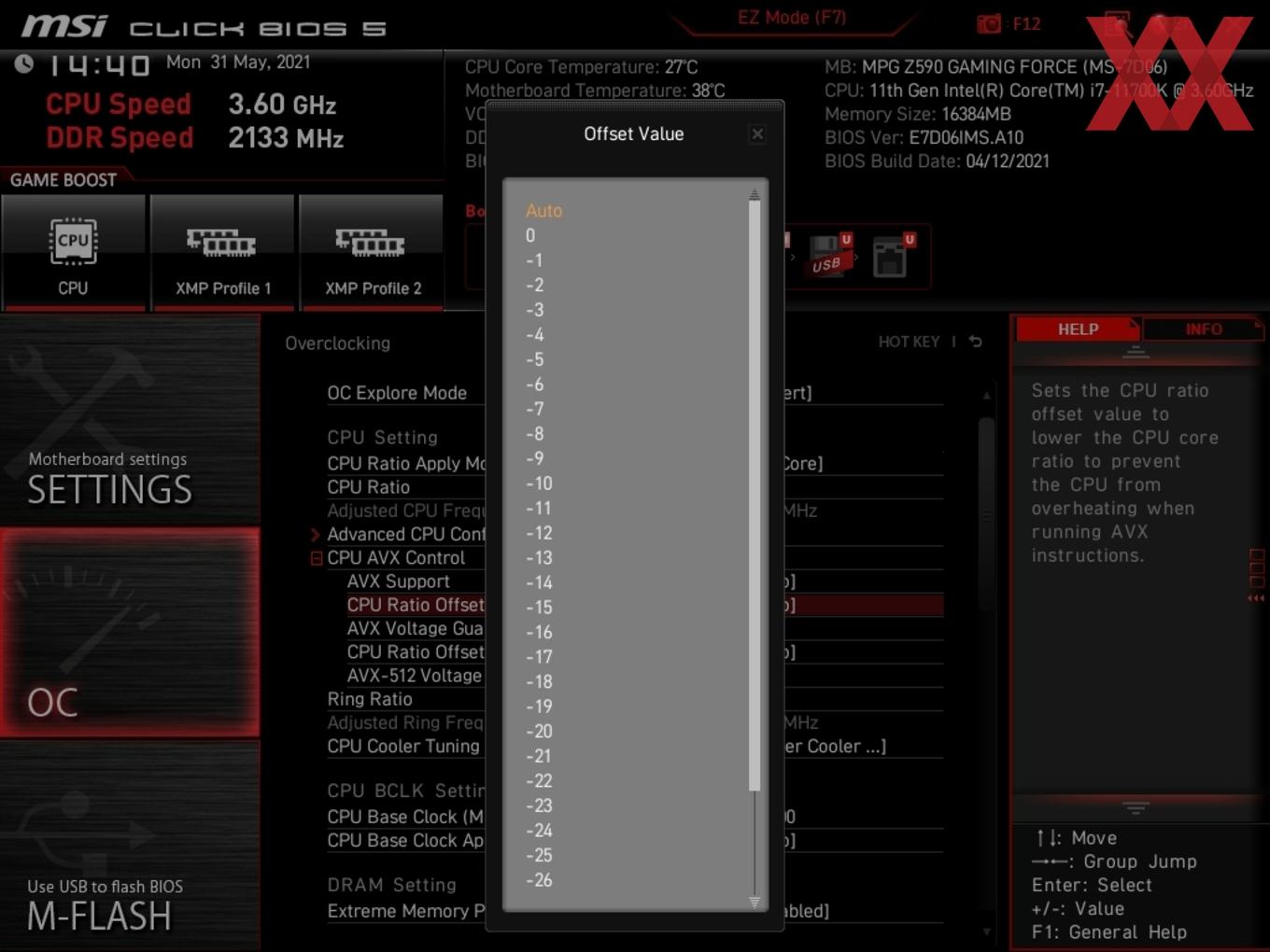1270x952 pixels.
Task: Pick offset value -17
Action: [x=539, y=657]
